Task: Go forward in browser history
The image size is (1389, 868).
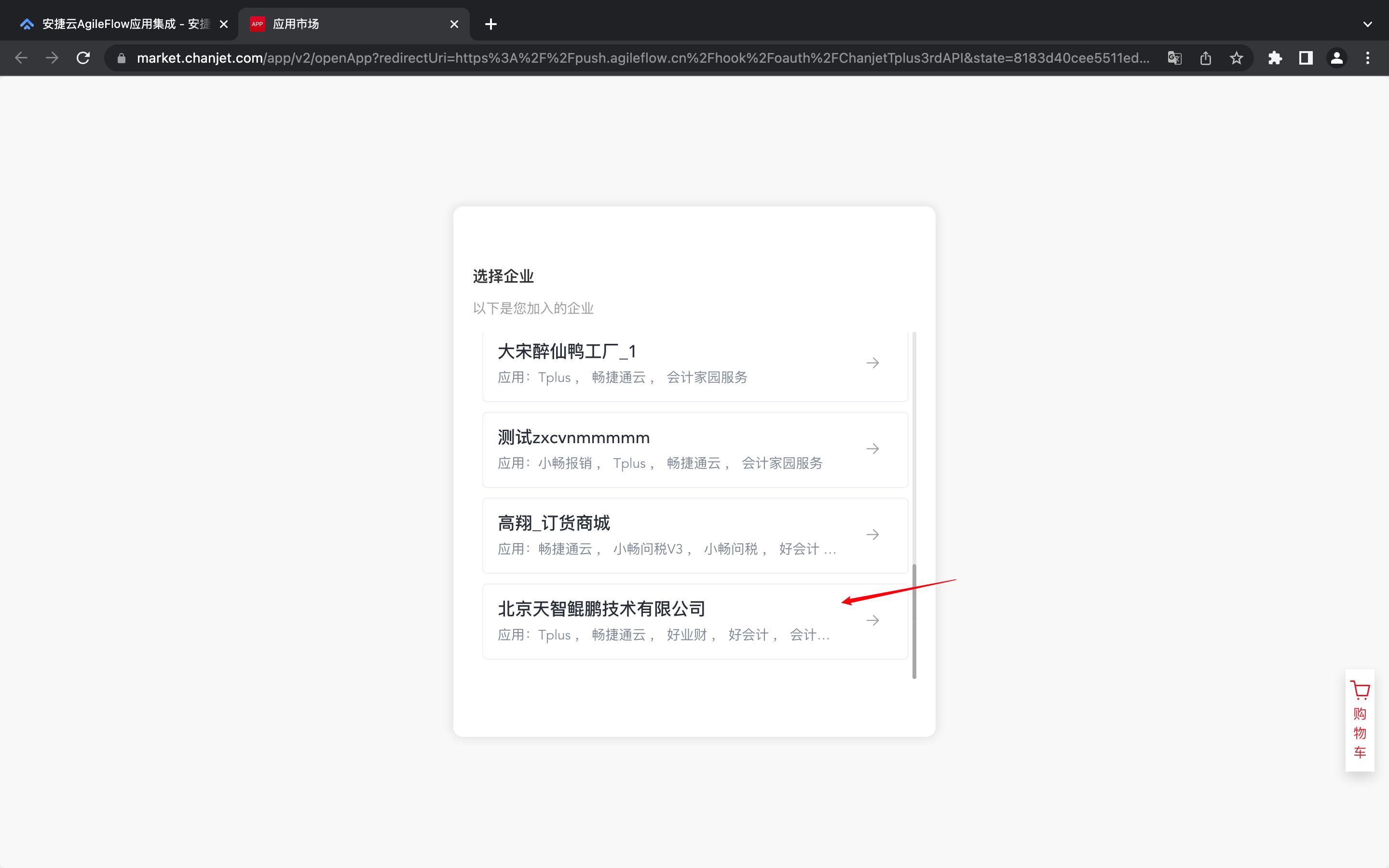Action: 52,57
